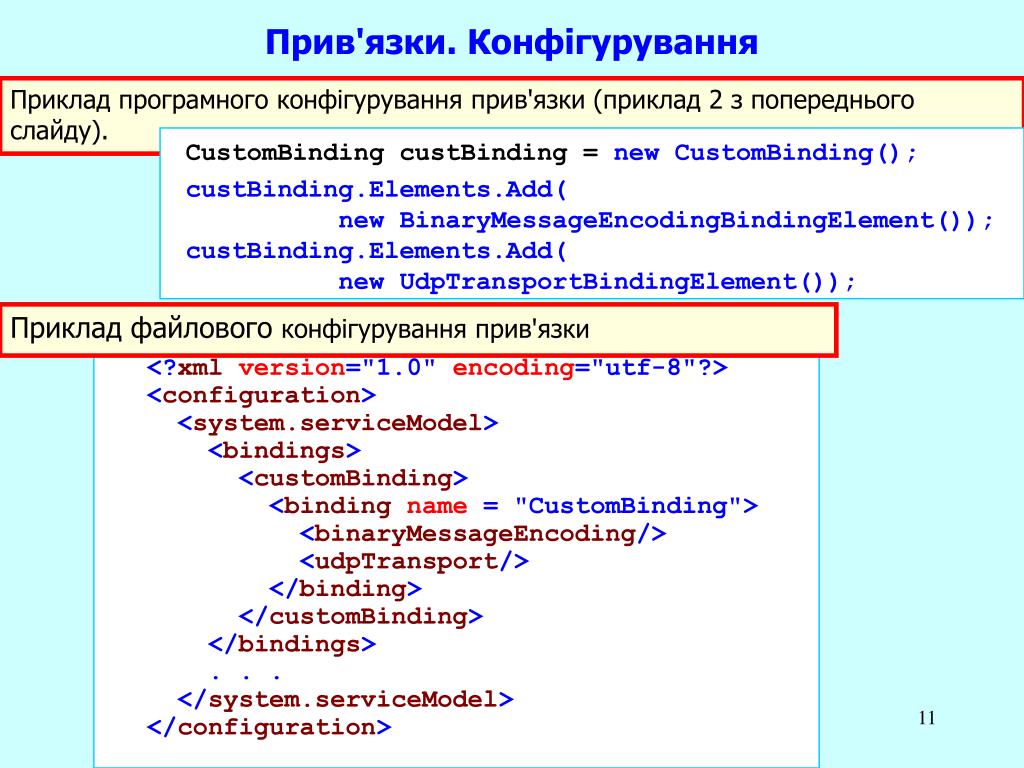
Task: Click the XML declaration line "<?xml version="1.0""
Action: pos(291,368)
